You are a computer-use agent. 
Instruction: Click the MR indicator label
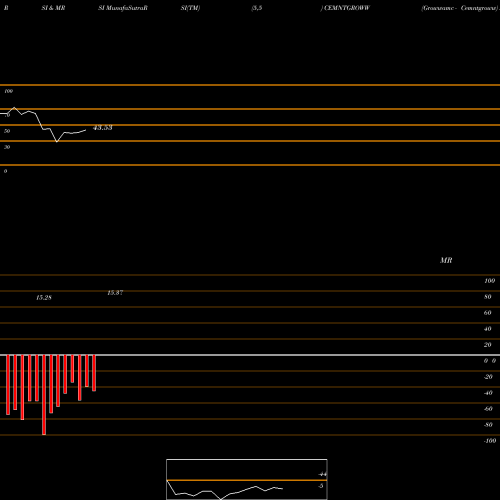(446, 260)
